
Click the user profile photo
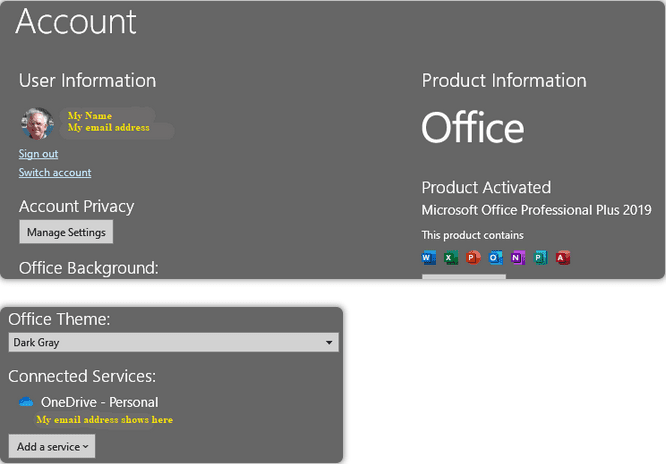pos(38,123)
